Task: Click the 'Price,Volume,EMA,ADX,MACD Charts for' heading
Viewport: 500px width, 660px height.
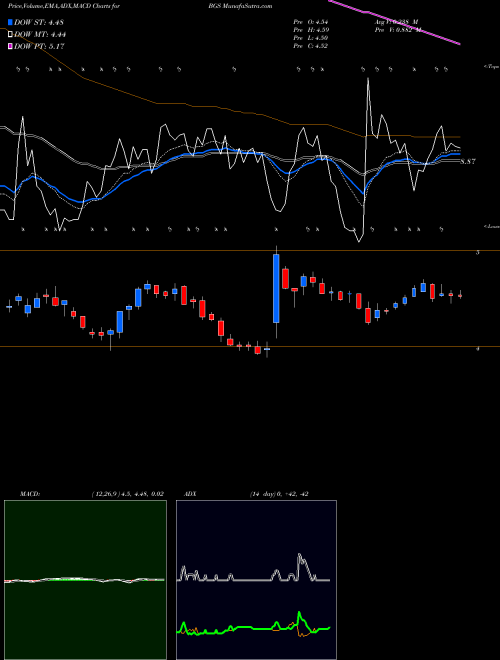Action: (64, 6)
